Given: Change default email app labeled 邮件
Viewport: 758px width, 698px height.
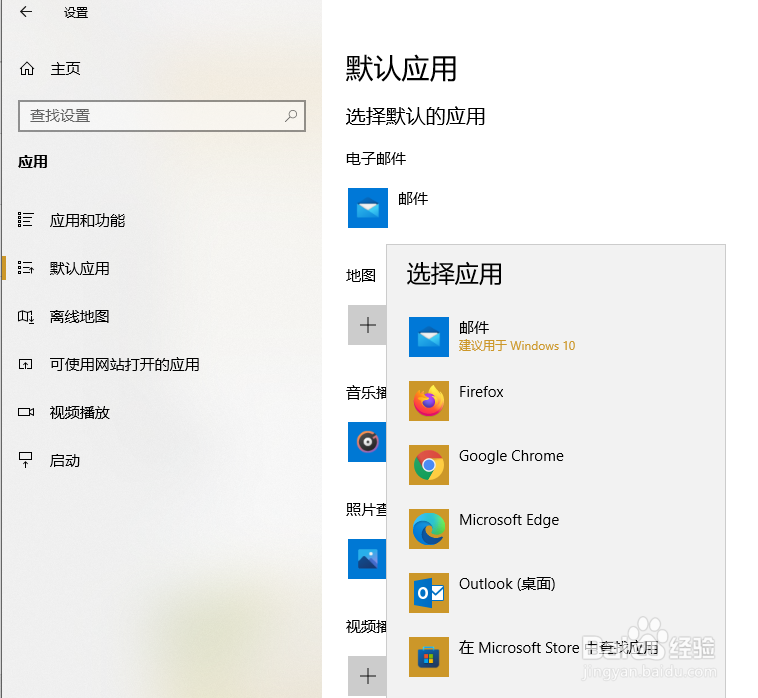Looking at the screenshot, I should (413, 199).
